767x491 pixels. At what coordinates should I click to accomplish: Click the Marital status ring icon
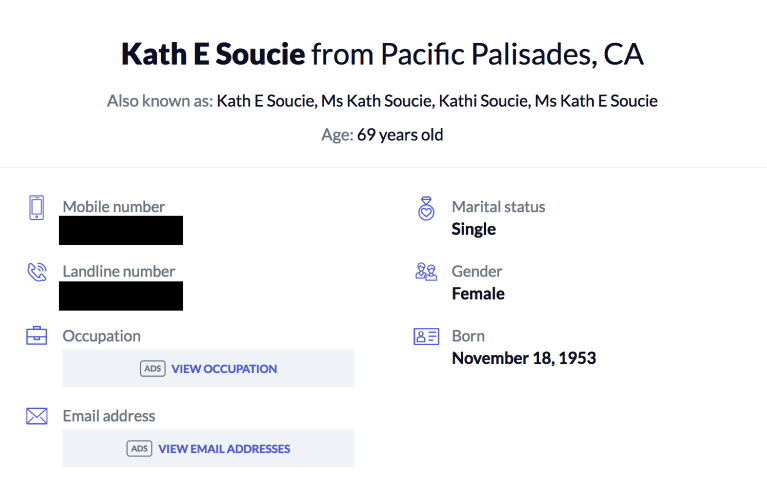coord(426,208)
